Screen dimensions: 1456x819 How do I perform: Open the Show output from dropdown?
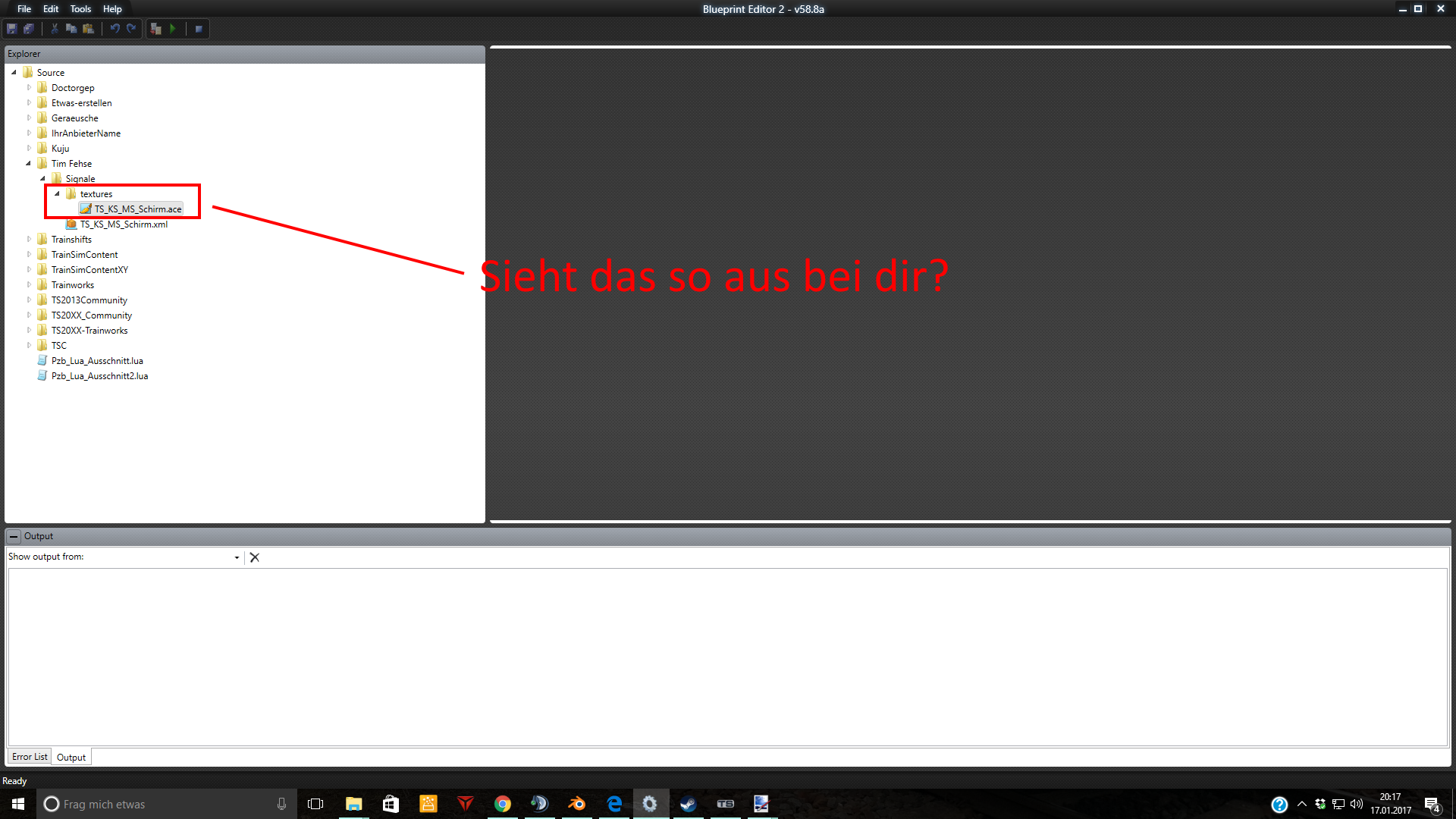pyautogui.click(x=237, y=557)
